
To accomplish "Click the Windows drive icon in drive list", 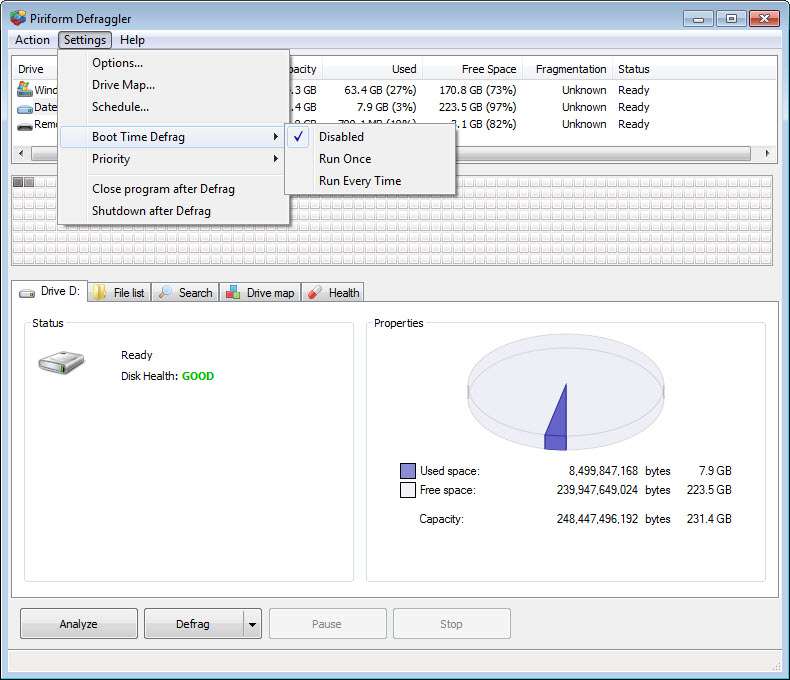I will (25, 89).
